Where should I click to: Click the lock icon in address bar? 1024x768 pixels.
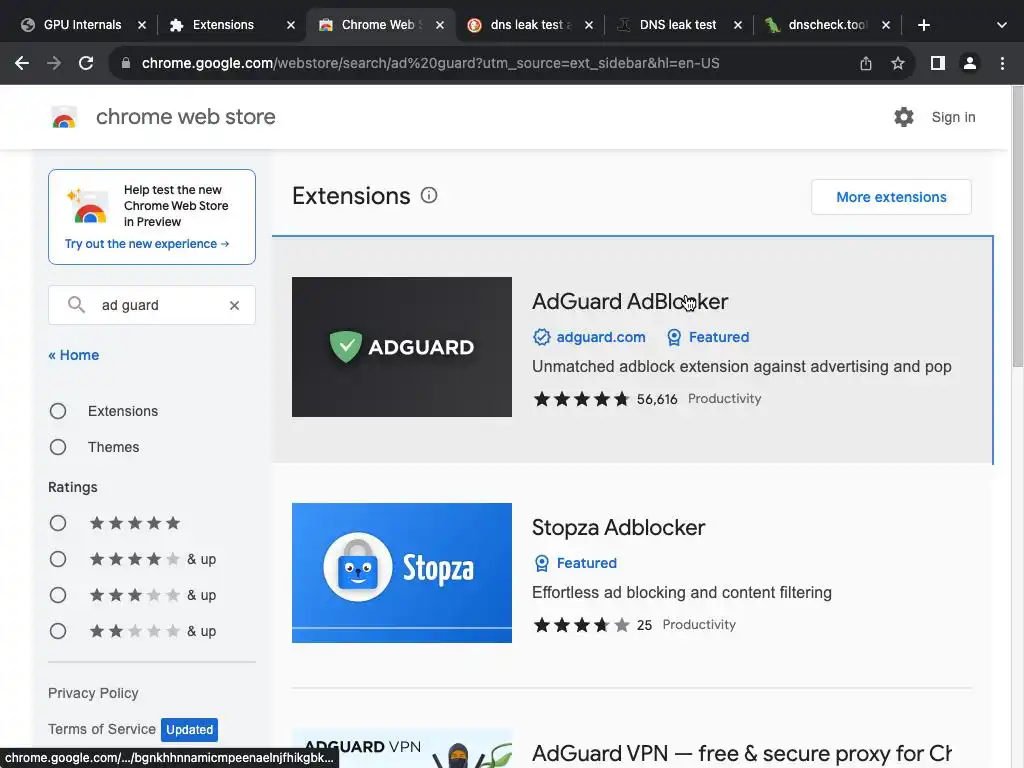pos(125,63)
